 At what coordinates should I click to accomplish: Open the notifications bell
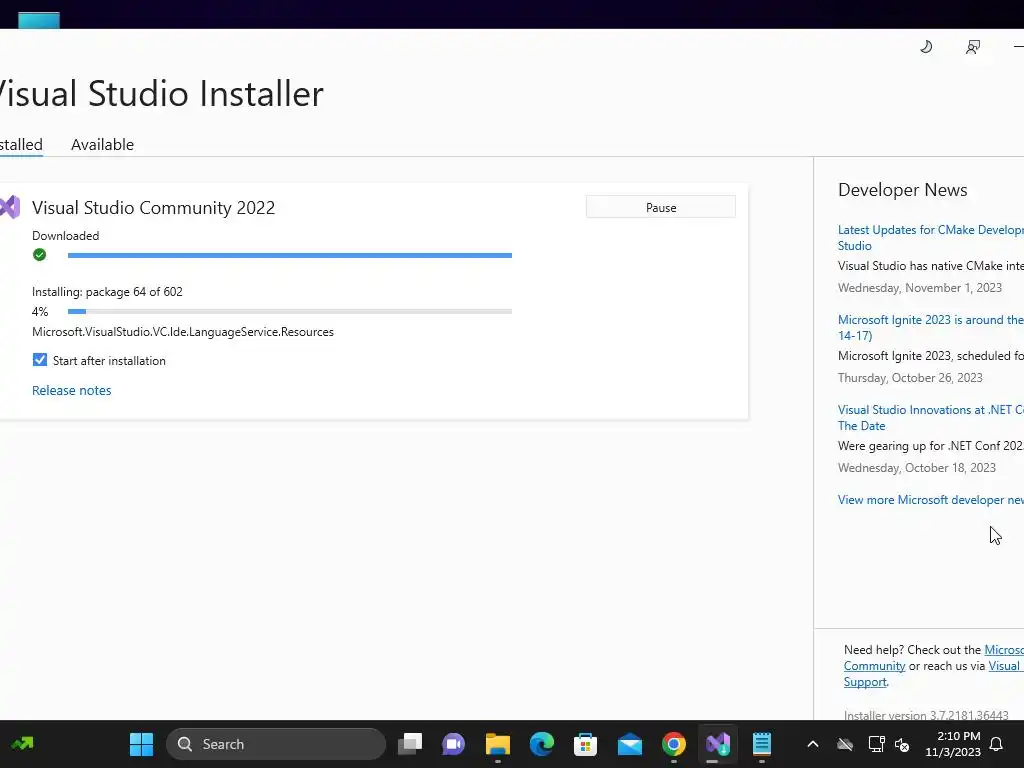(997, 744)
